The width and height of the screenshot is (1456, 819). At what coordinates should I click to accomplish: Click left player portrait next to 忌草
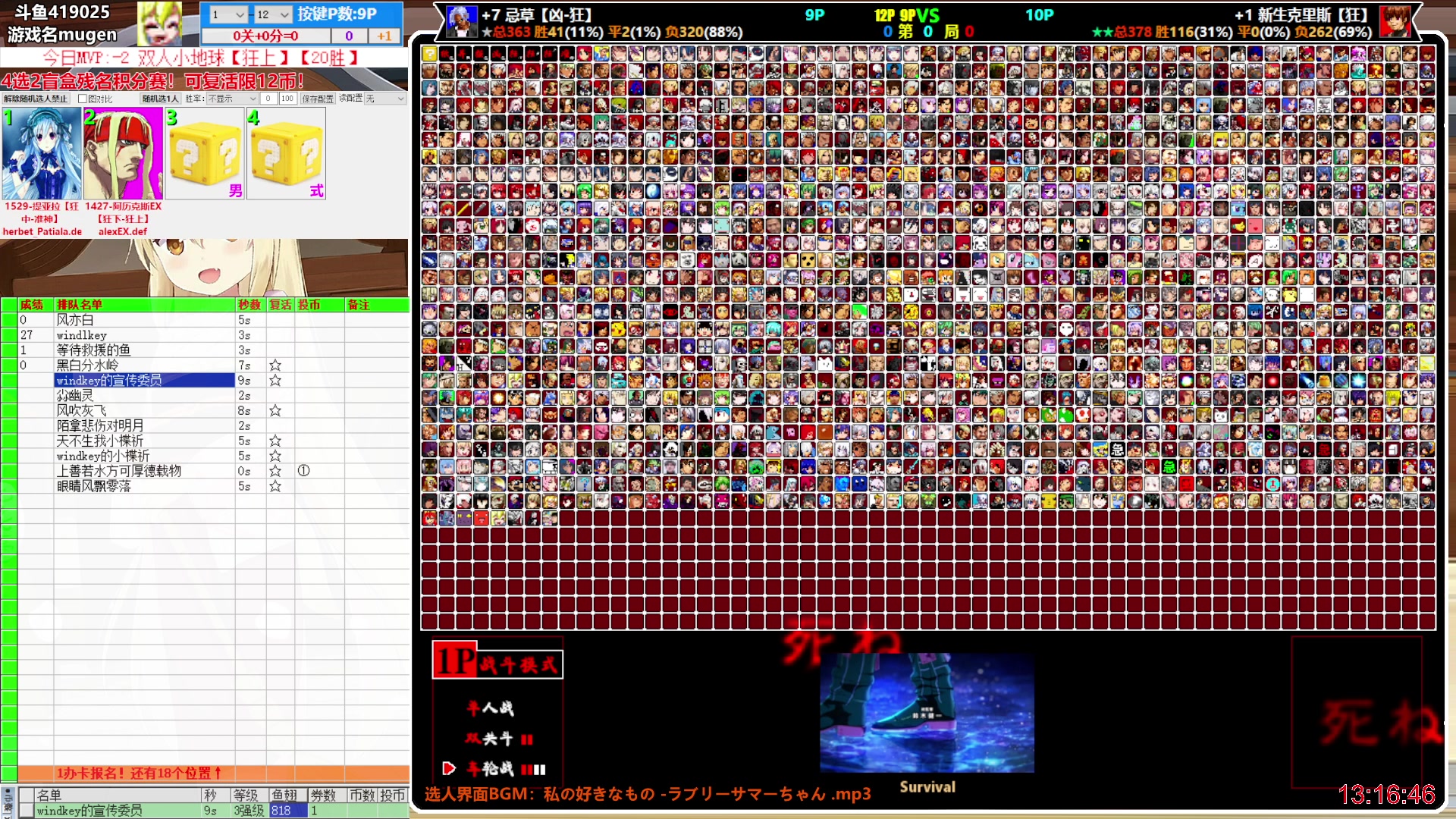pos(461,22)
